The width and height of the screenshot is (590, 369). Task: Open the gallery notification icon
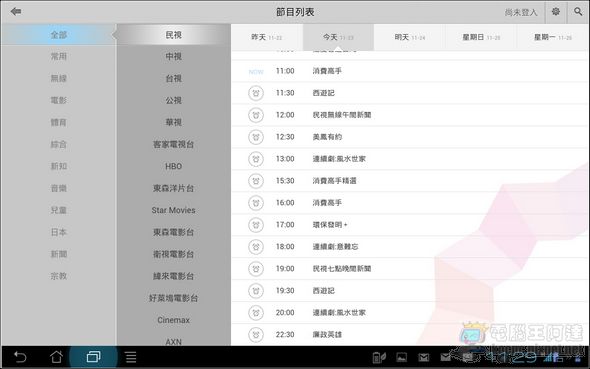(x=401, y=357)
